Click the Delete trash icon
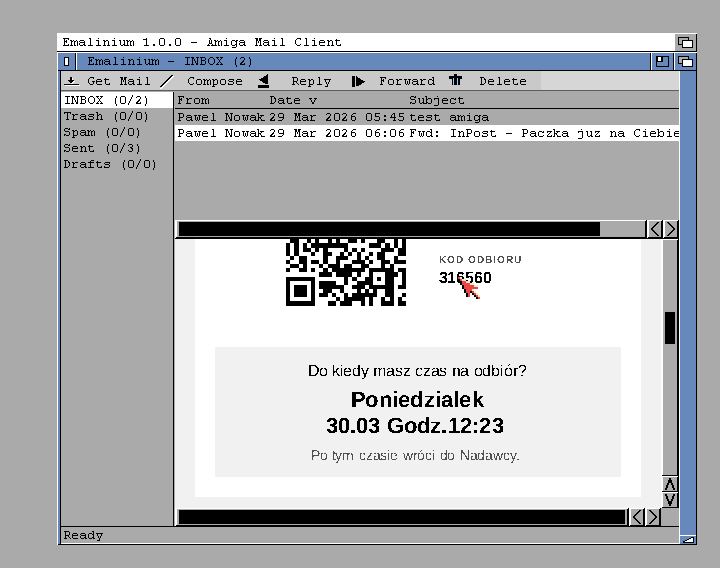The image size is (720, 568). (x=456, y=80)
